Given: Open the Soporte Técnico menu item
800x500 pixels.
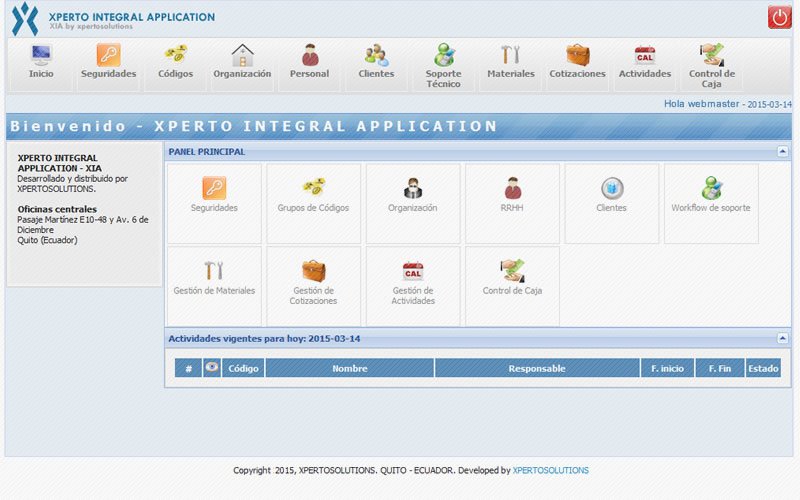Looking at the screenshot, I should pyautogui.click(x=443, y=66).
